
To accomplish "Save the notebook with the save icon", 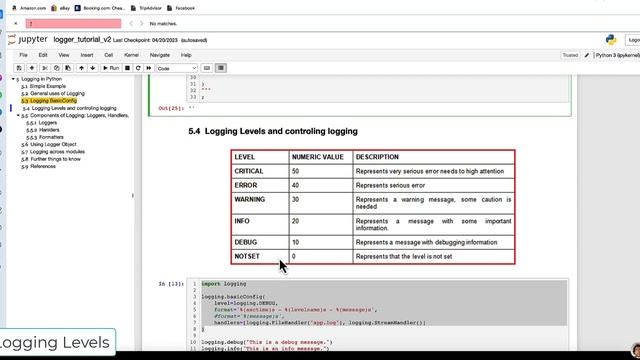I will point(19,68).
